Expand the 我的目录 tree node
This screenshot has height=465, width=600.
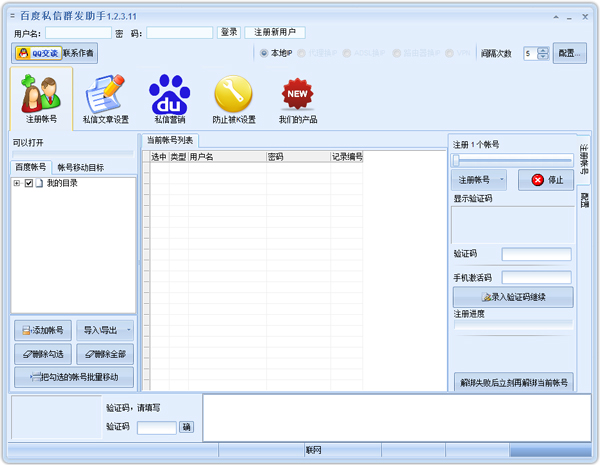[17, 183]
